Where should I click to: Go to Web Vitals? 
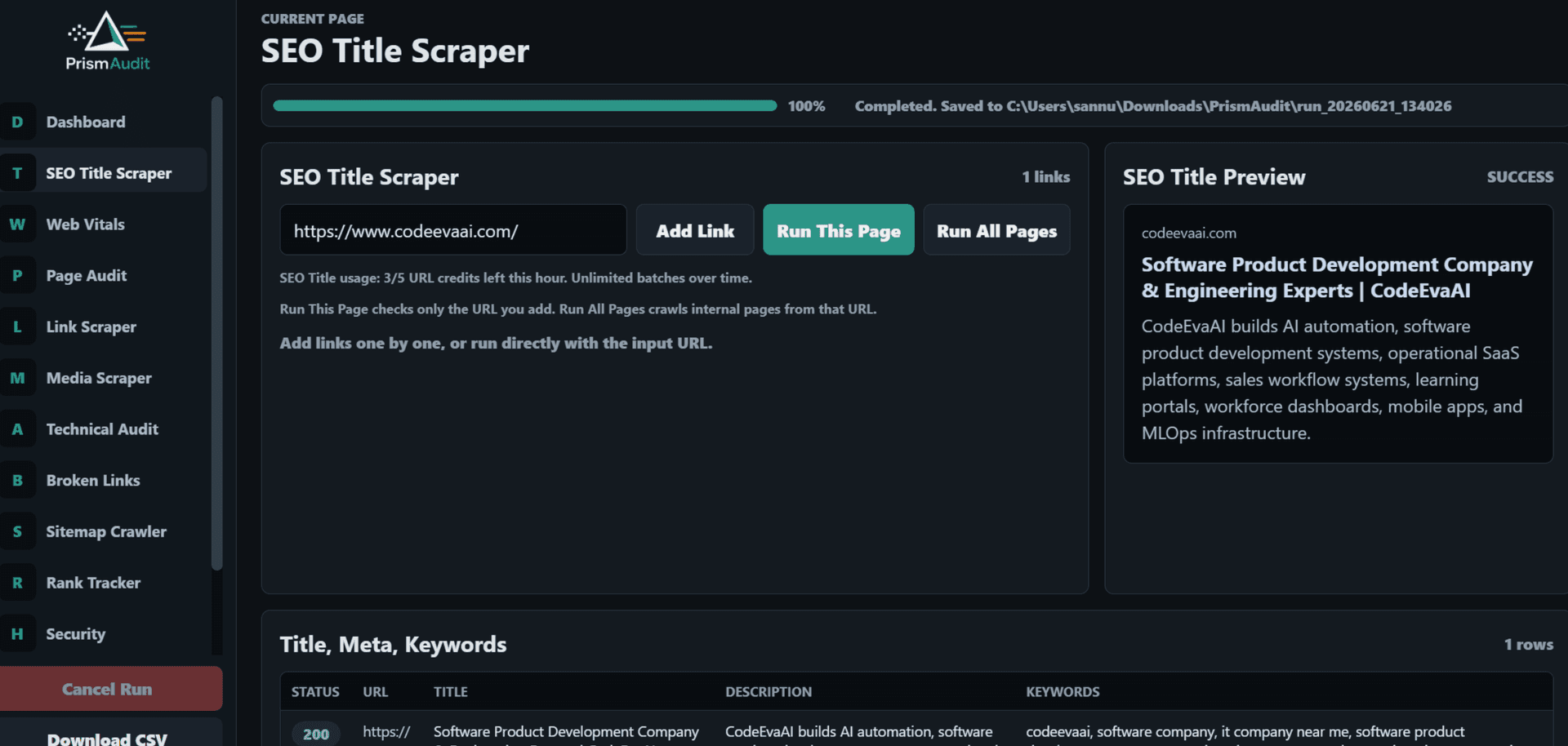point(104,224)
